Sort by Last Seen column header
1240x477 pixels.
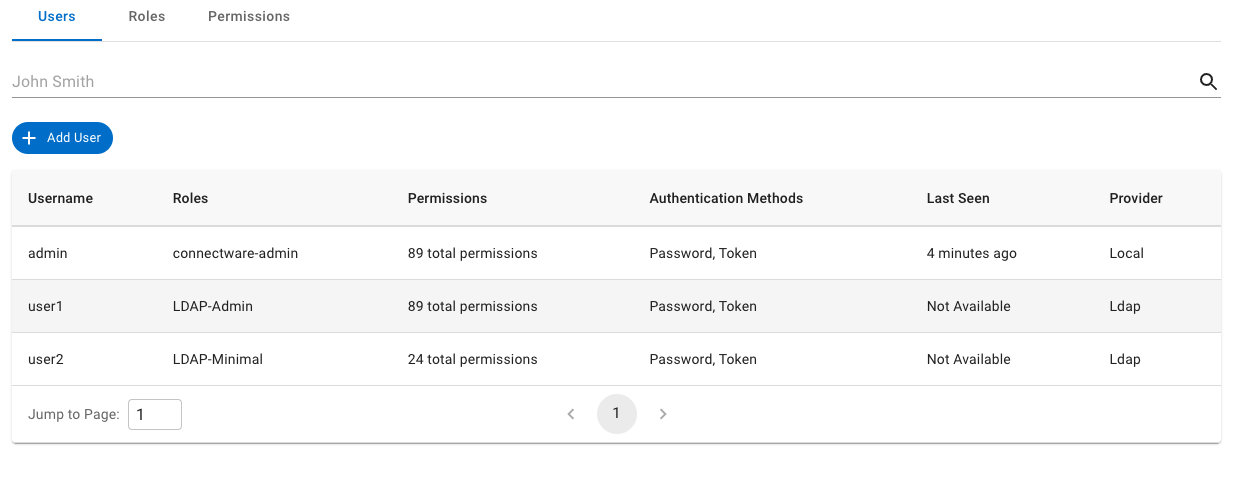[958, 198]
